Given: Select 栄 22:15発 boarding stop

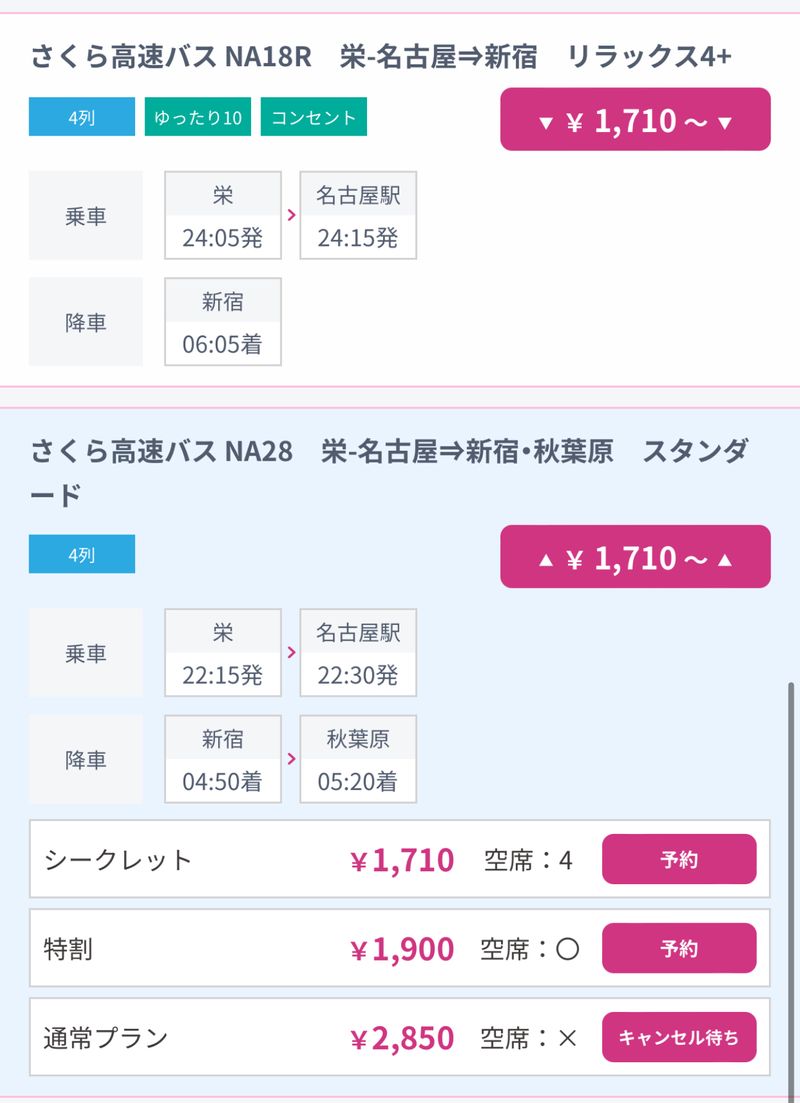Looking at the screenshot, I should tap(222, 653).
